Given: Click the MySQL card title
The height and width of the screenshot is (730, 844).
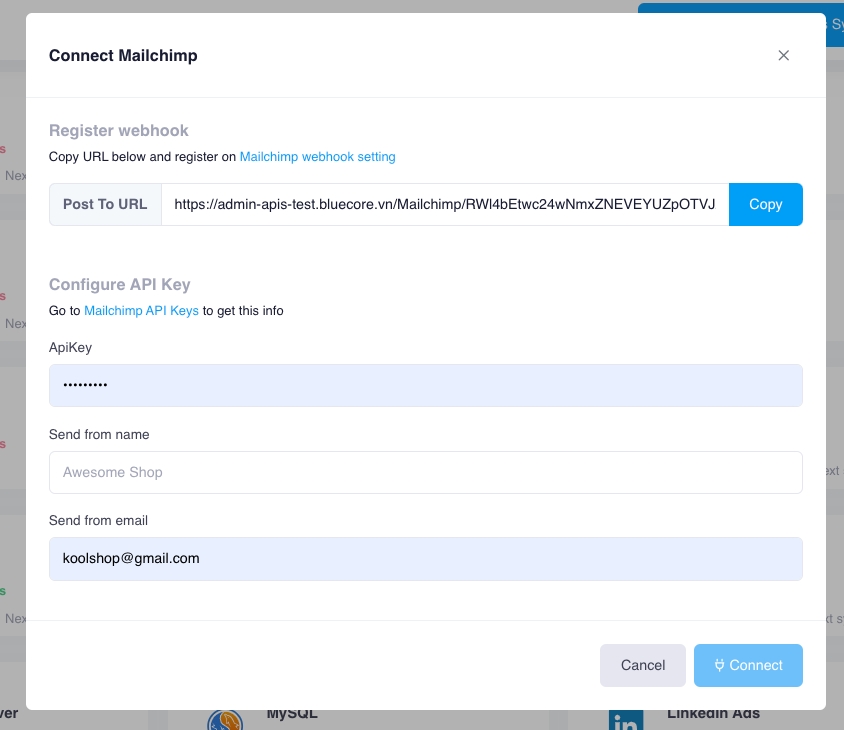Looking at the screenshot, I should [x=292, y=714].
